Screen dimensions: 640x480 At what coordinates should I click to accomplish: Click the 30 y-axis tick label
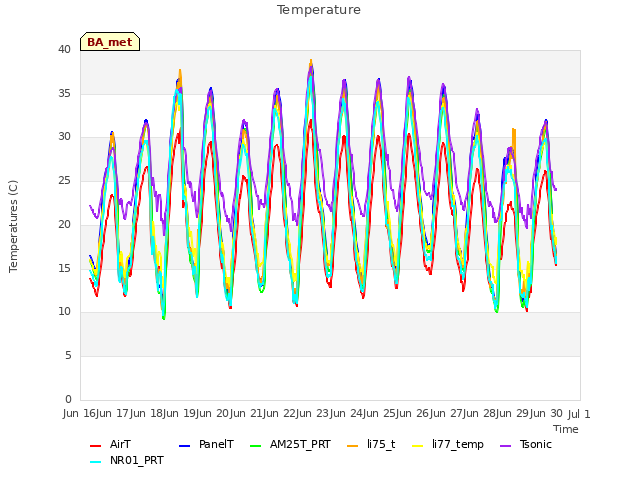[x=64, y=137]
